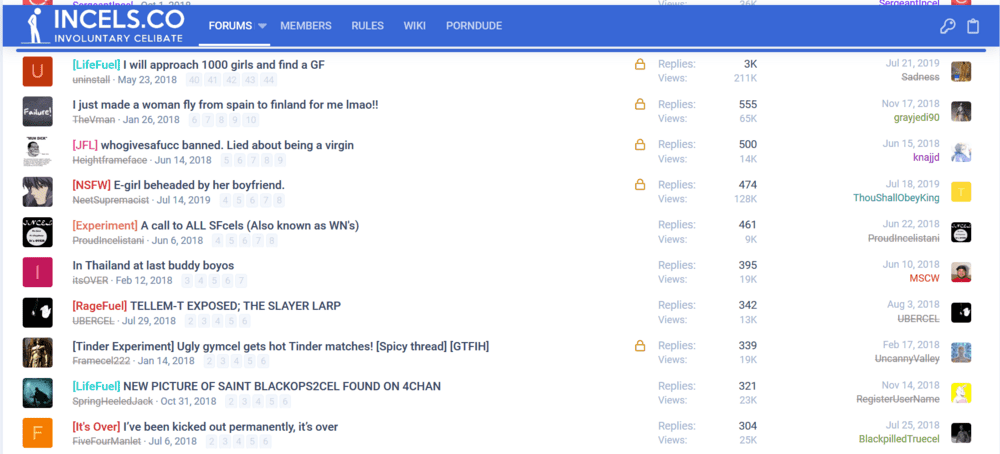Click lock icon on '1000 girls' thread
Viewport: 1000px width, 454px height.
pyautogui.click(x=640, y=64)
